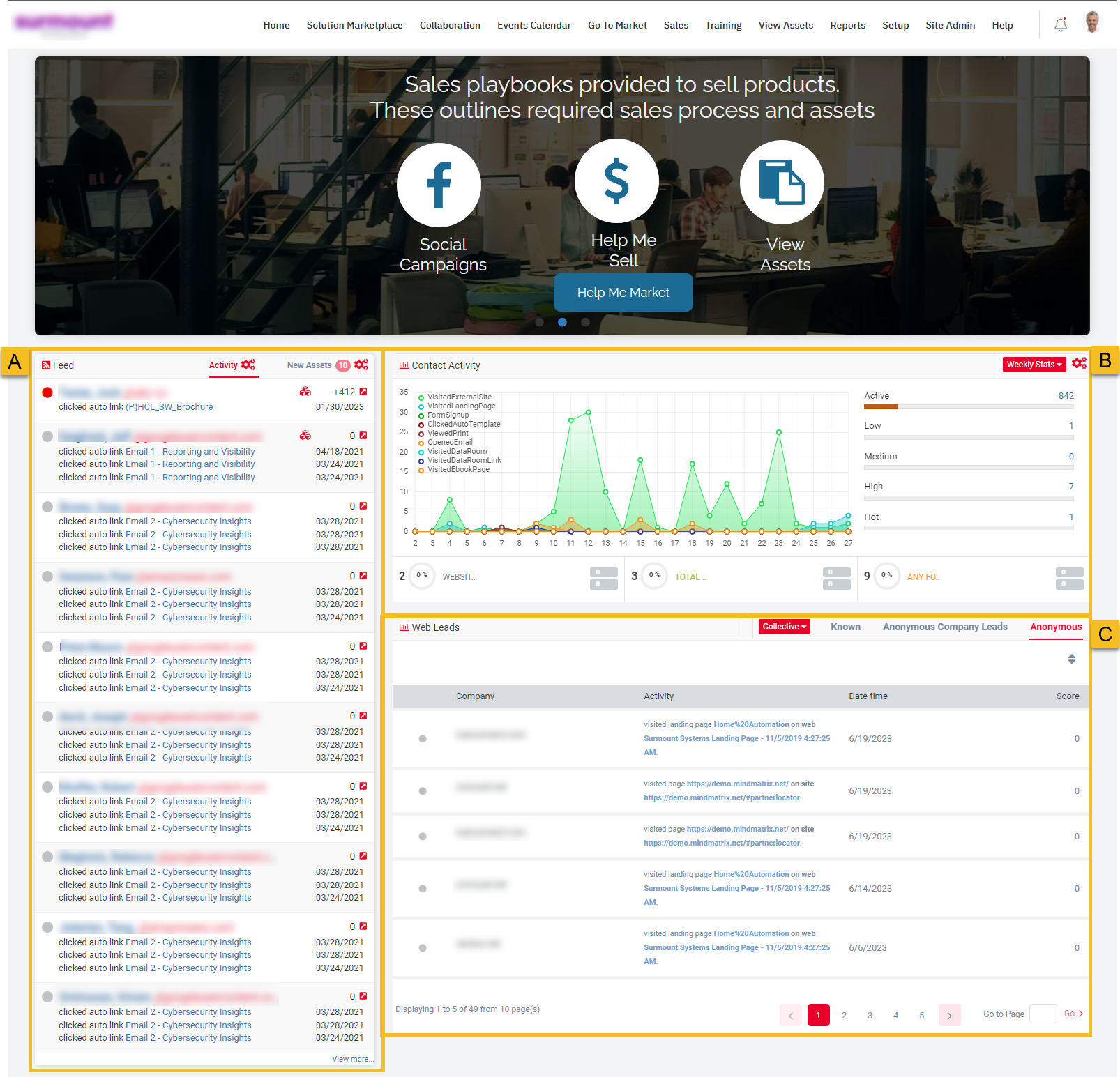Image resolution: width=1120 pixels, height=1077 pixels.
Task: Click the Active progress bar
Action: tap(969, 406)
